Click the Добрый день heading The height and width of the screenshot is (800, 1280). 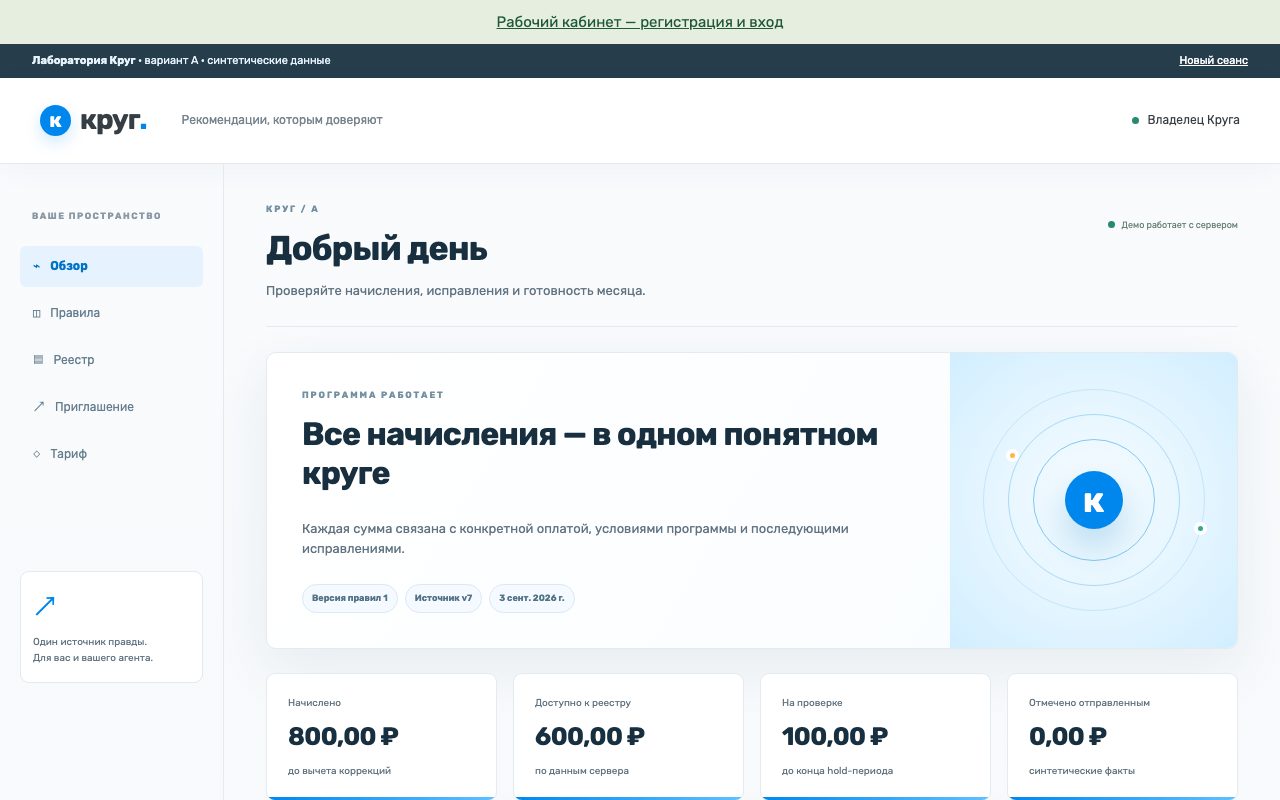377,249
